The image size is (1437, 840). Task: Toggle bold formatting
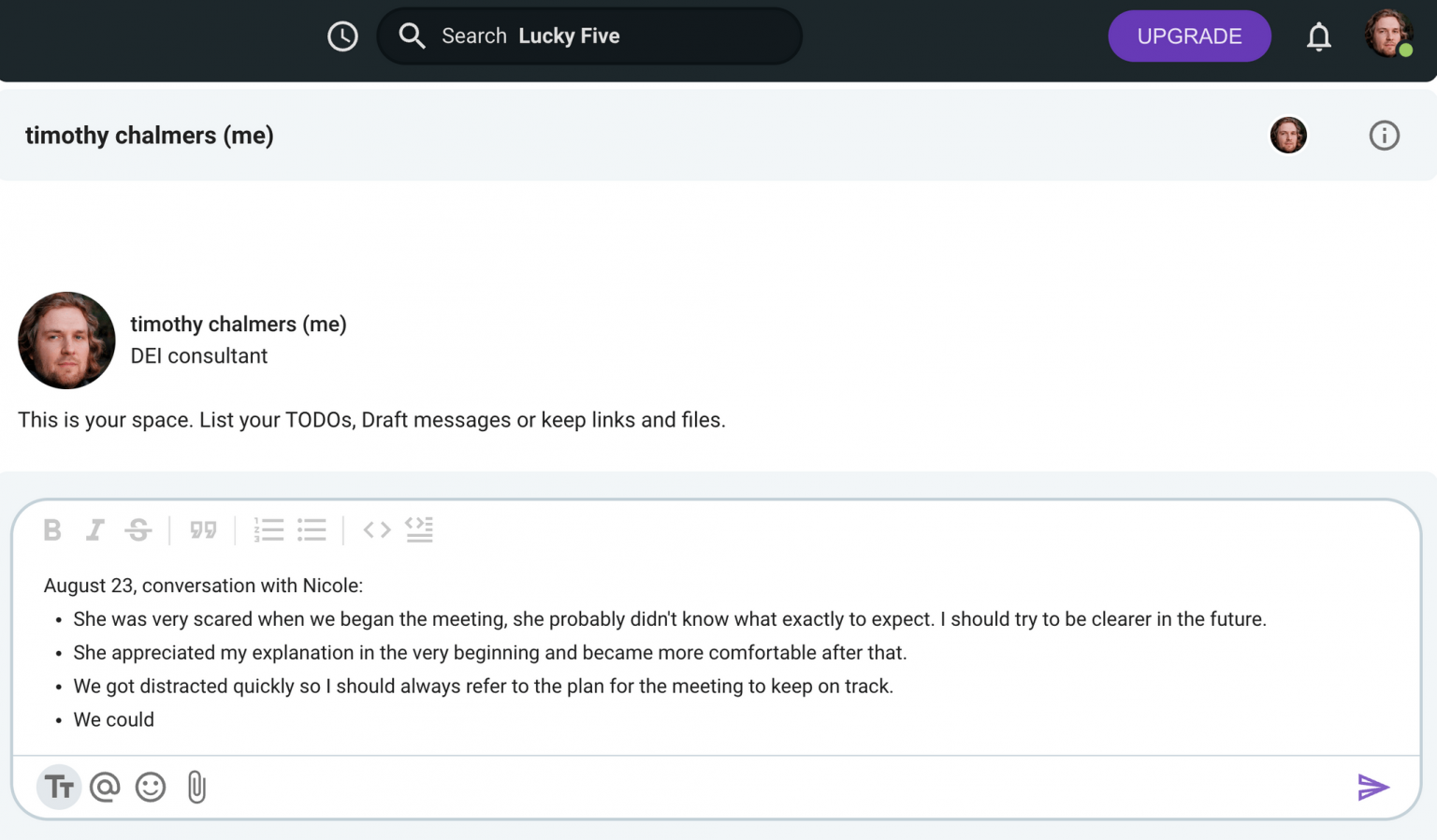52,530
